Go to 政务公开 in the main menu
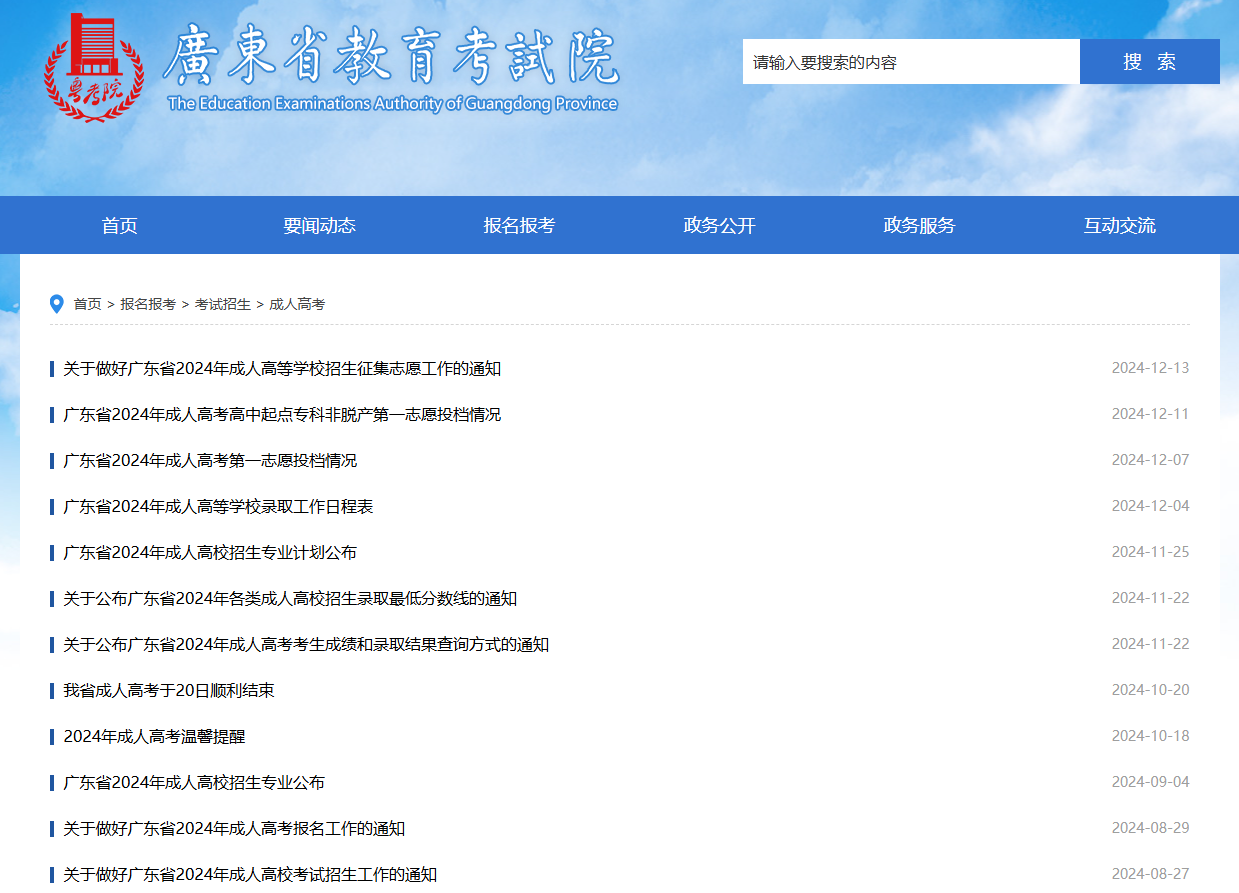The height and width of the screenshot is (893, 1239). coord(719,226)
